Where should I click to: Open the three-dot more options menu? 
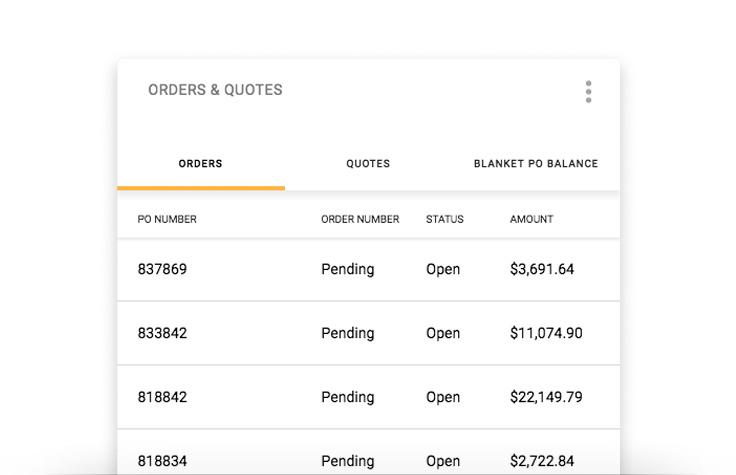(x=588, y=92)
